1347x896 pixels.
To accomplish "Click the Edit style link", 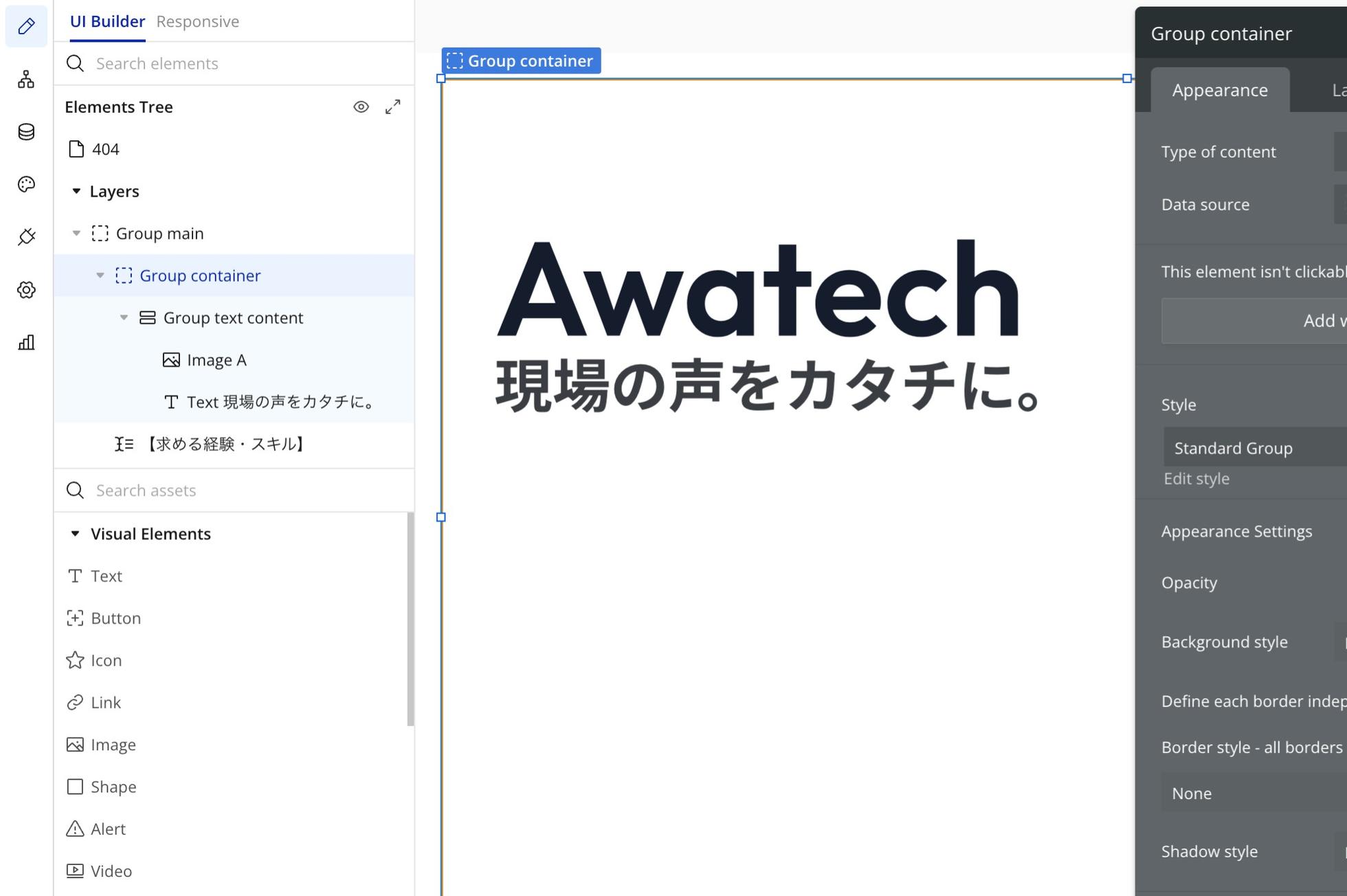I will tap(1196, 479).
